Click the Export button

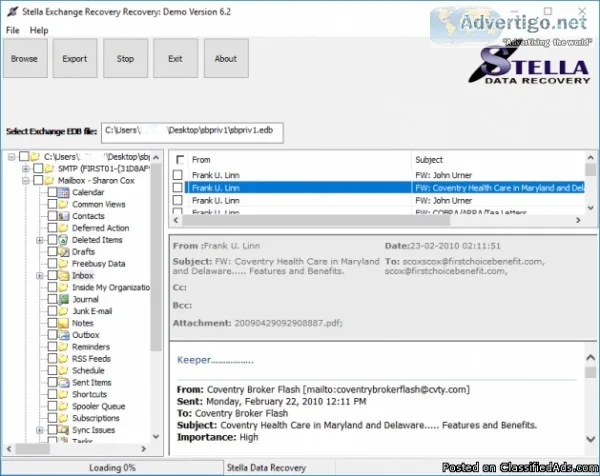pos(75,58)
